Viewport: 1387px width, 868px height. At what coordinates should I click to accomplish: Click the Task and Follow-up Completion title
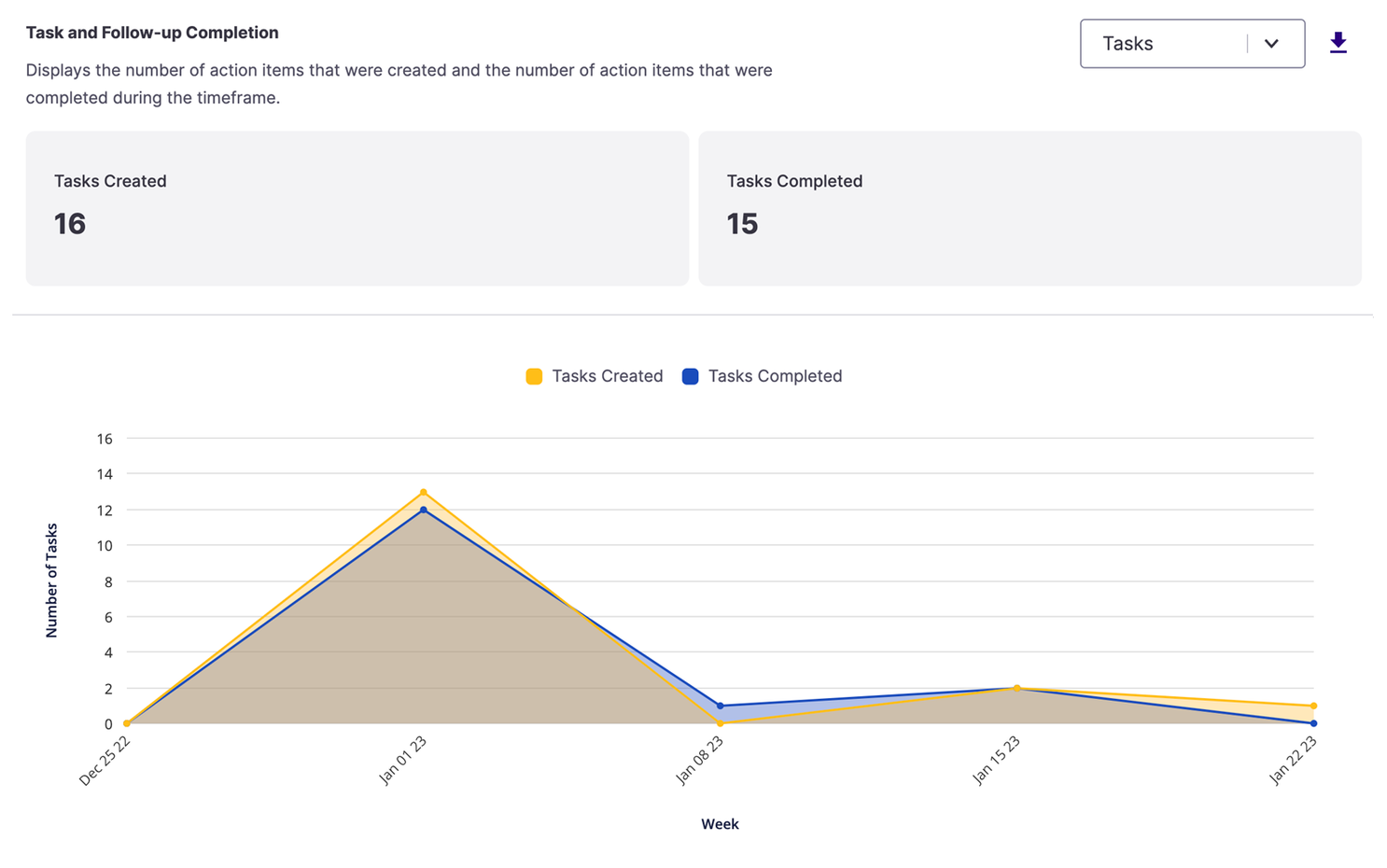(x=152, y=33)
